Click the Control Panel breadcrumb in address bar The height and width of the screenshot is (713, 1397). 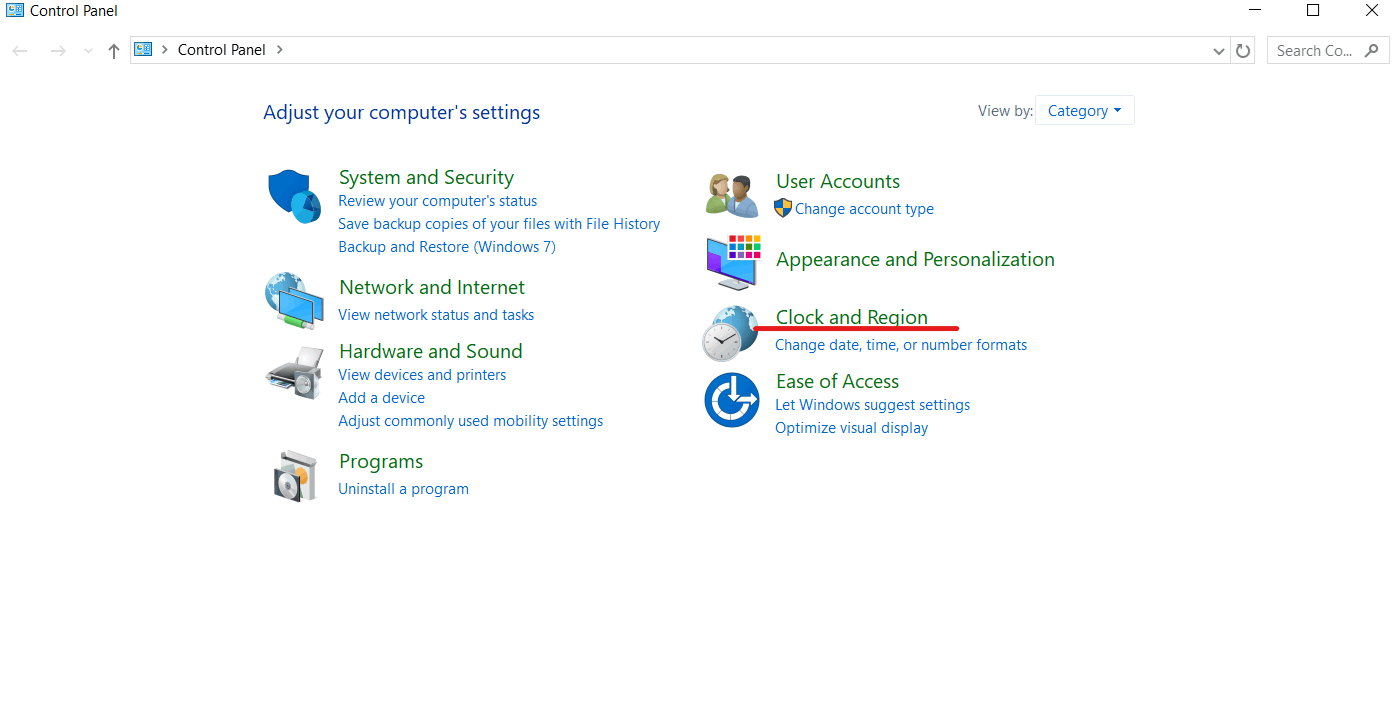[x=222, y=49]
